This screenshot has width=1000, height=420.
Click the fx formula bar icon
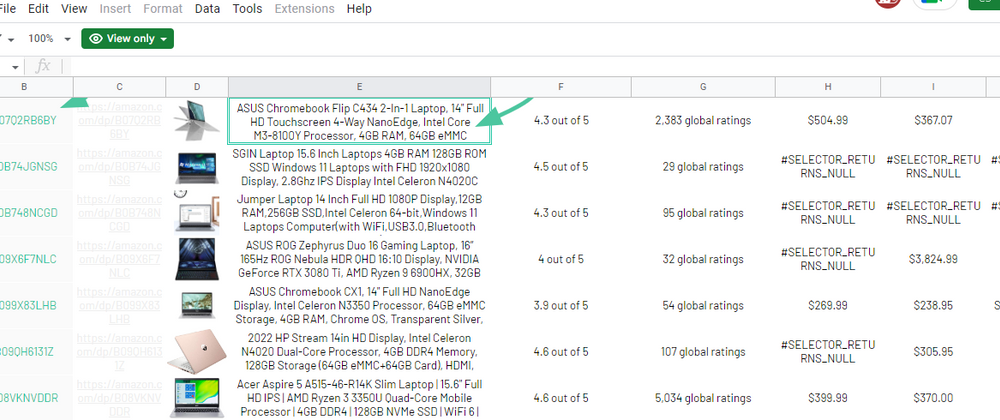pyautogui.click(x=42, y=66)
